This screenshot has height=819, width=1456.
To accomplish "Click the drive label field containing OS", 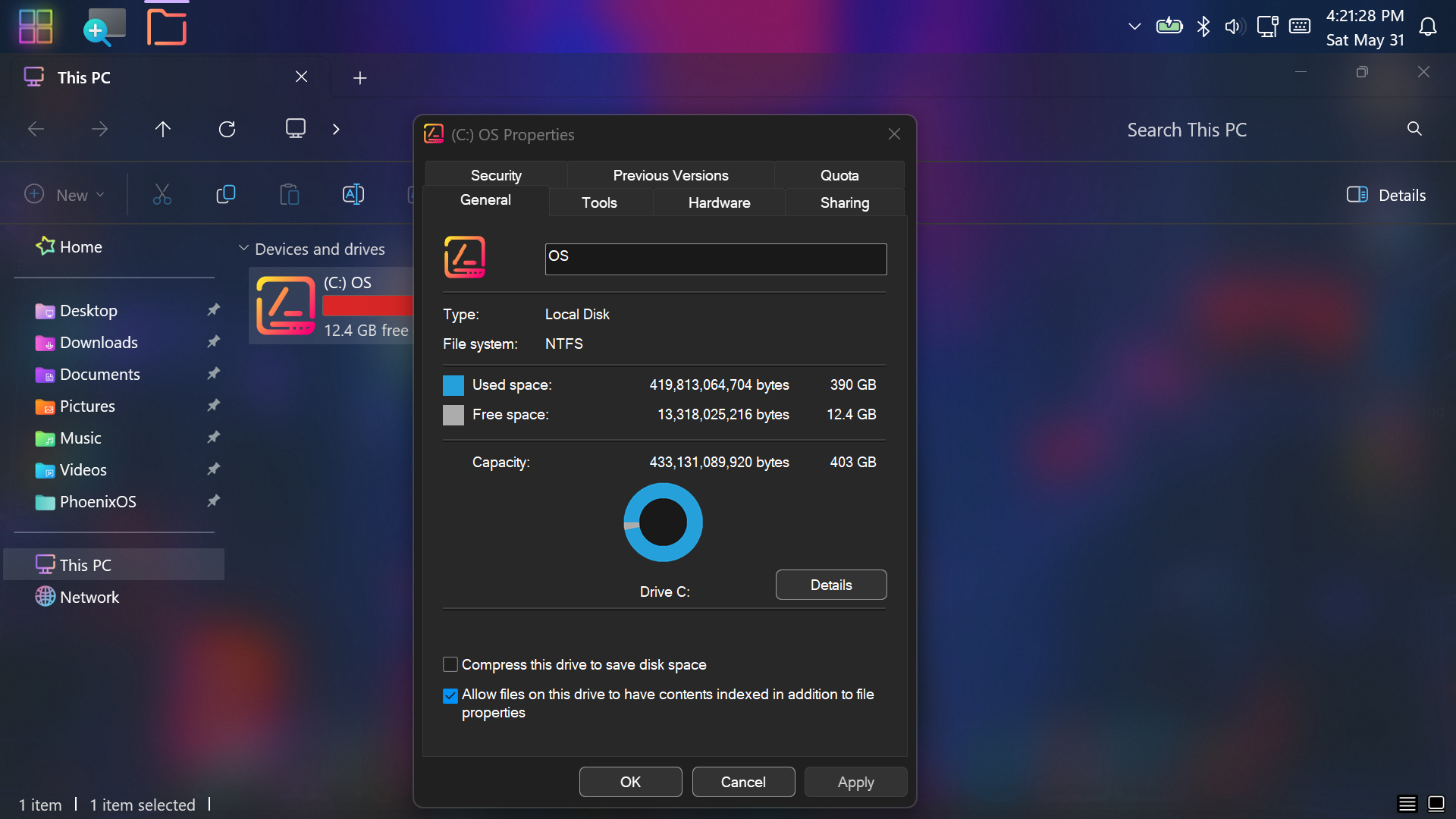I will click(716, 259).
